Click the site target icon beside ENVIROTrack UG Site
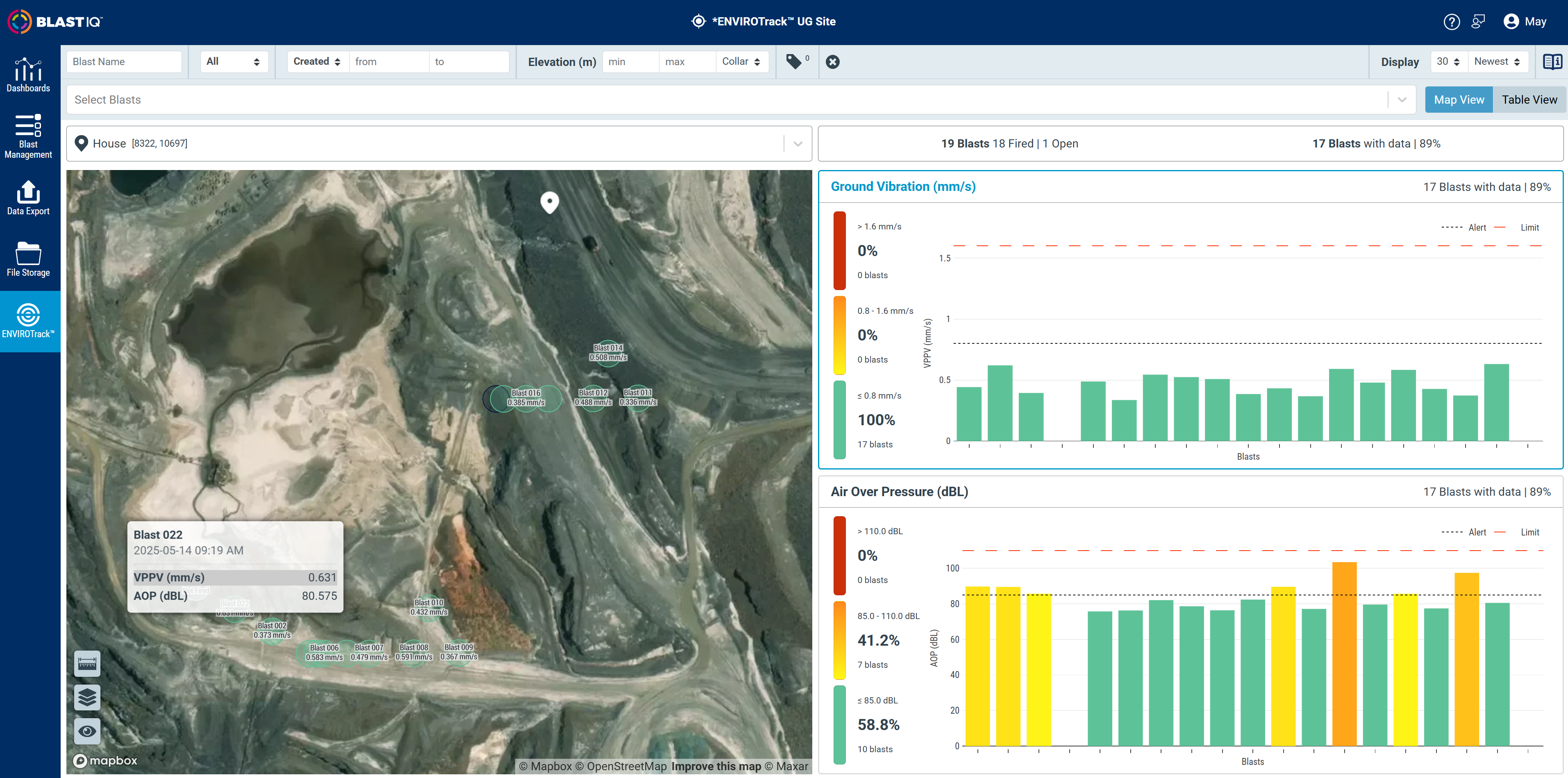This screenshot has height=778, width=1568. pos(698,21)
